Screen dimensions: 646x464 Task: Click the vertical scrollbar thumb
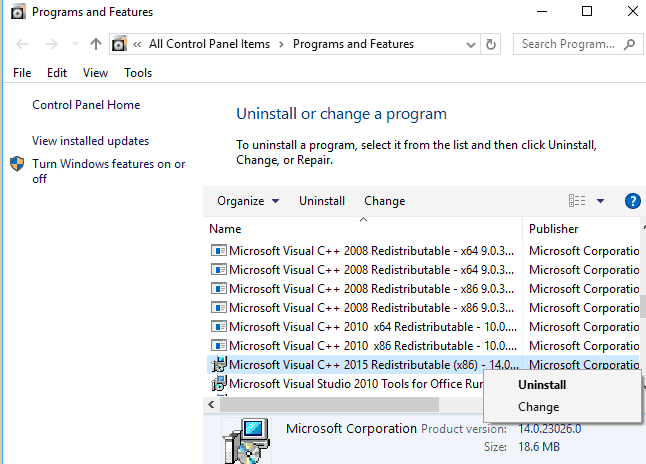643,306
